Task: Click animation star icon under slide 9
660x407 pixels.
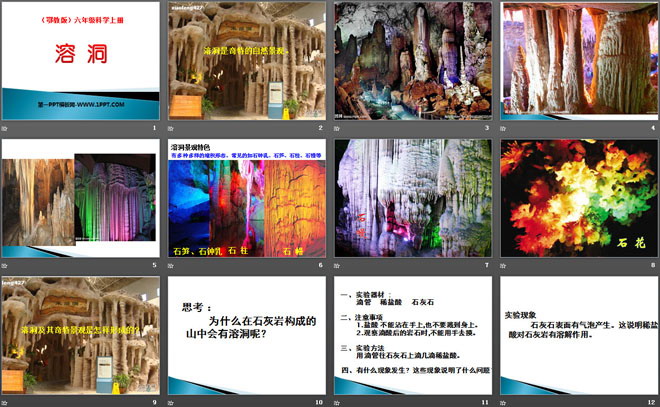Action: [x=4, y=403]
